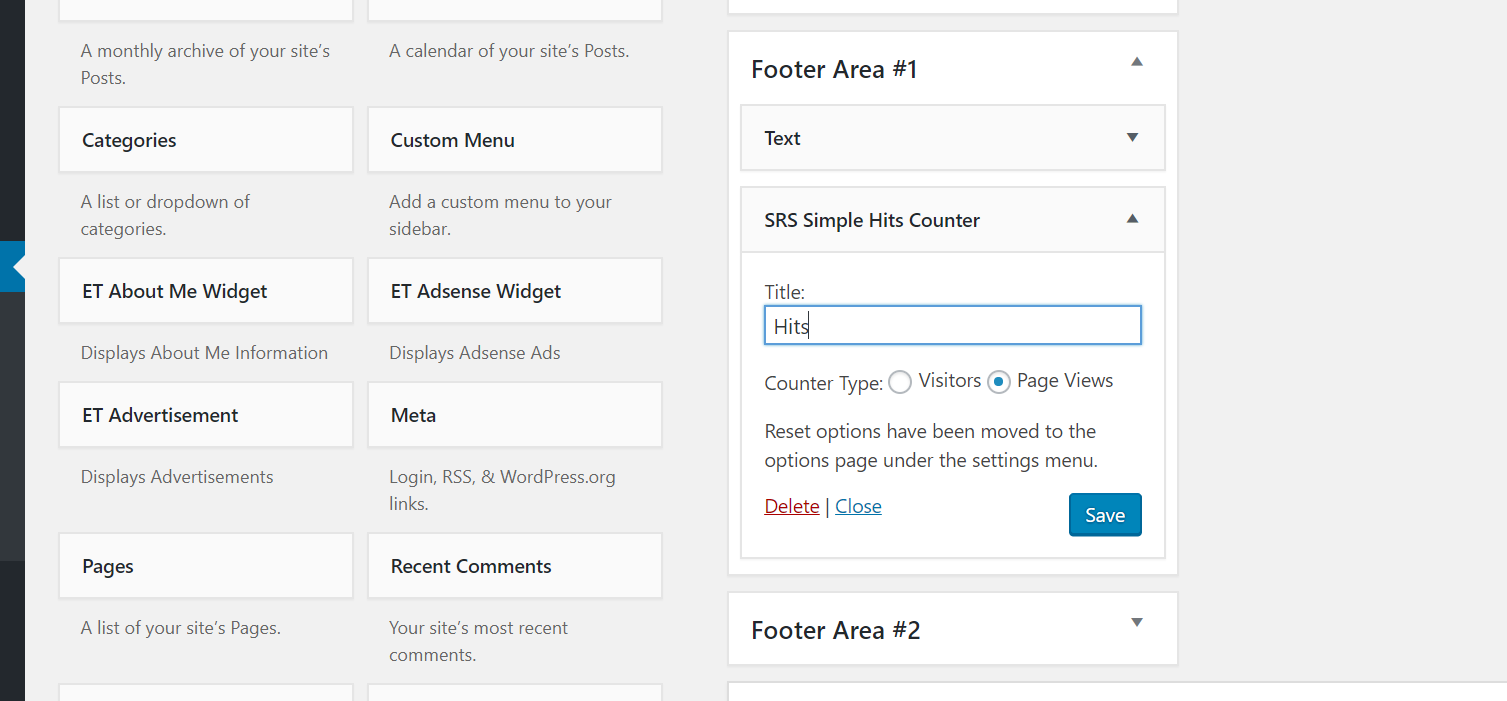Viewport: 1507px width, 701px height.
Task: Select the Meta widget
Action: coord(515,415)
